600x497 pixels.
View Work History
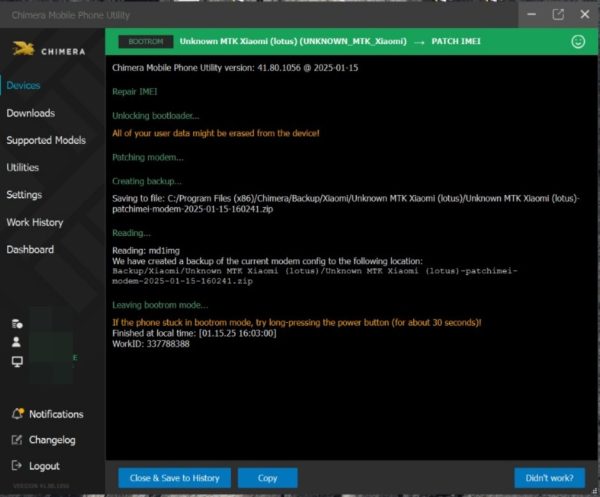click(x=35, y=222)
